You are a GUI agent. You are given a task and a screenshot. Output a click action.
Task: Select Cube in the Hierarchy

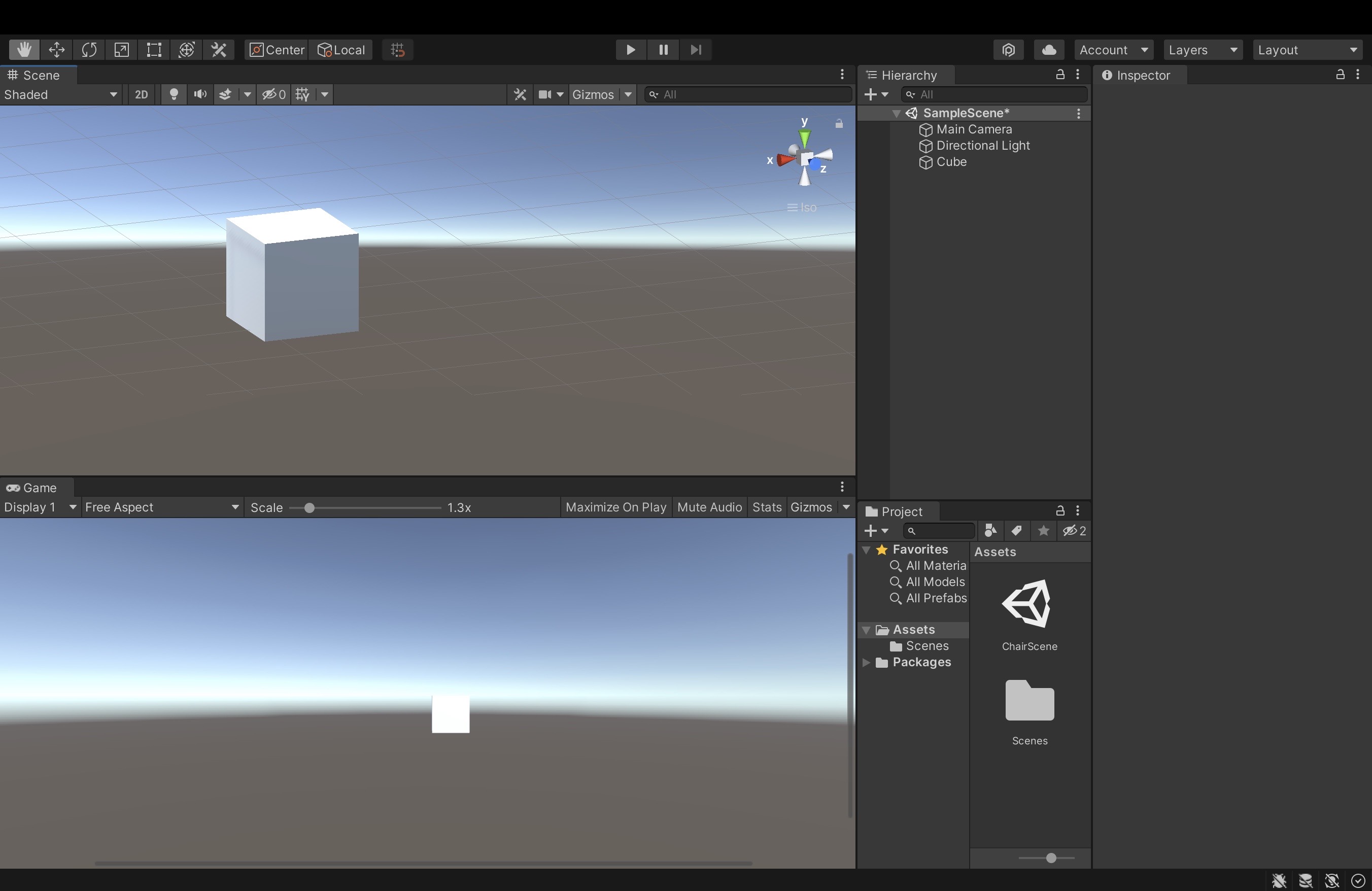(950, 162)
